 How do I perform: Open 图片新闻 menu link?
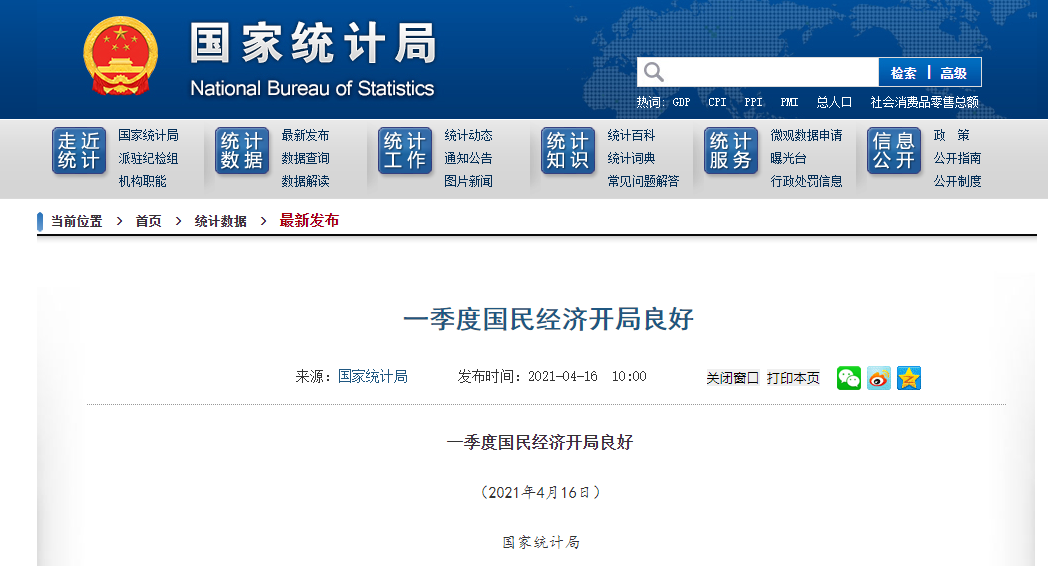pos(469,181)
